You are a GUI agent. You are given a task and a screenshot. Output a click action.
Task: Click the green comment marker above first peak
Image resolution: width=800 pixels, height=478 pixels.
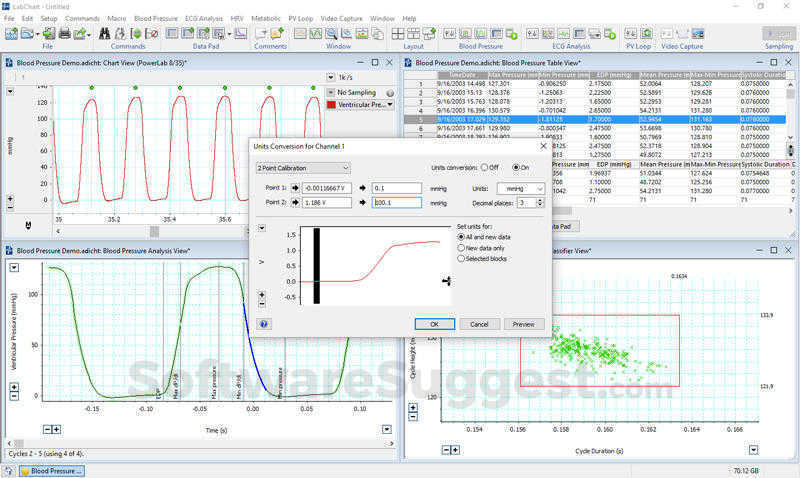point(91,88)
